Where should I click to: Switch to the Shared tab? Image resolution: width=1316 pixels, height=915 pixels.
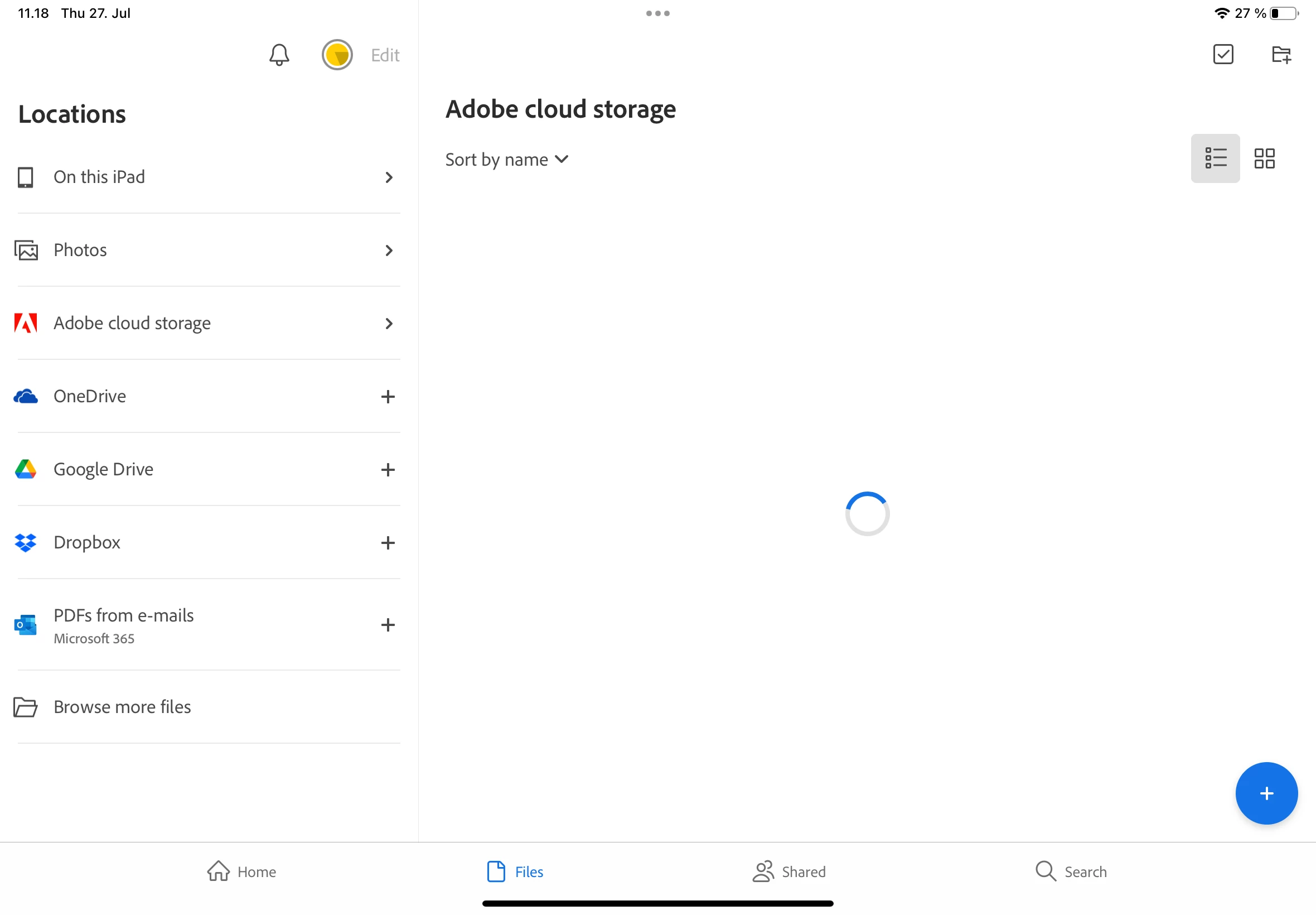(789, 871)
